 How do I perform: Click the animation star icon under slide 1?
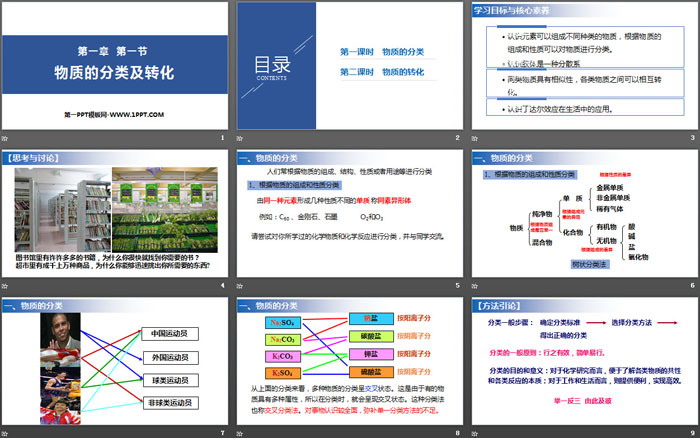[5, 137]
